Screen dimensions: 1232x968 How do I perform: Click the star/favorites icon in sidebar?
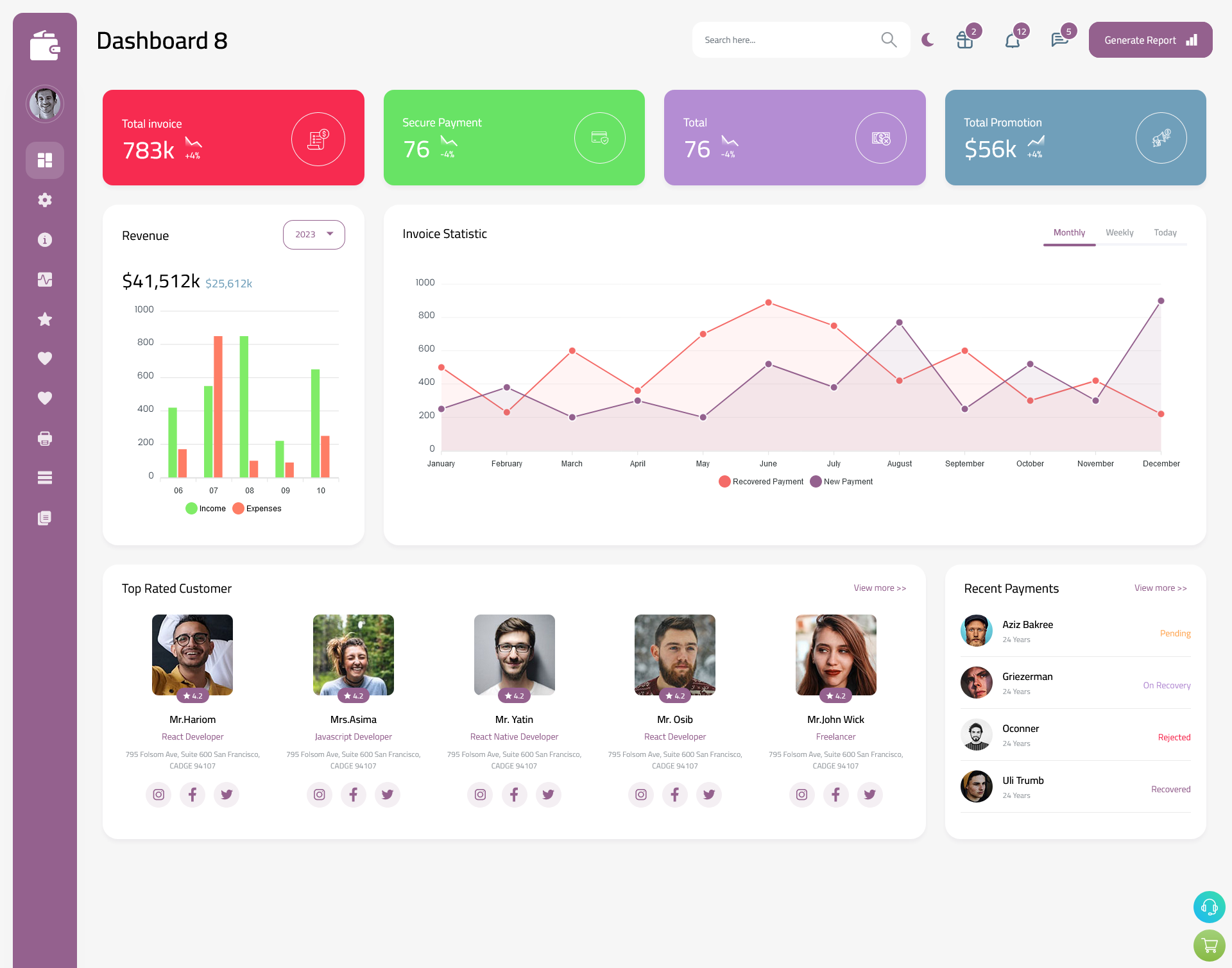(45, 319)
